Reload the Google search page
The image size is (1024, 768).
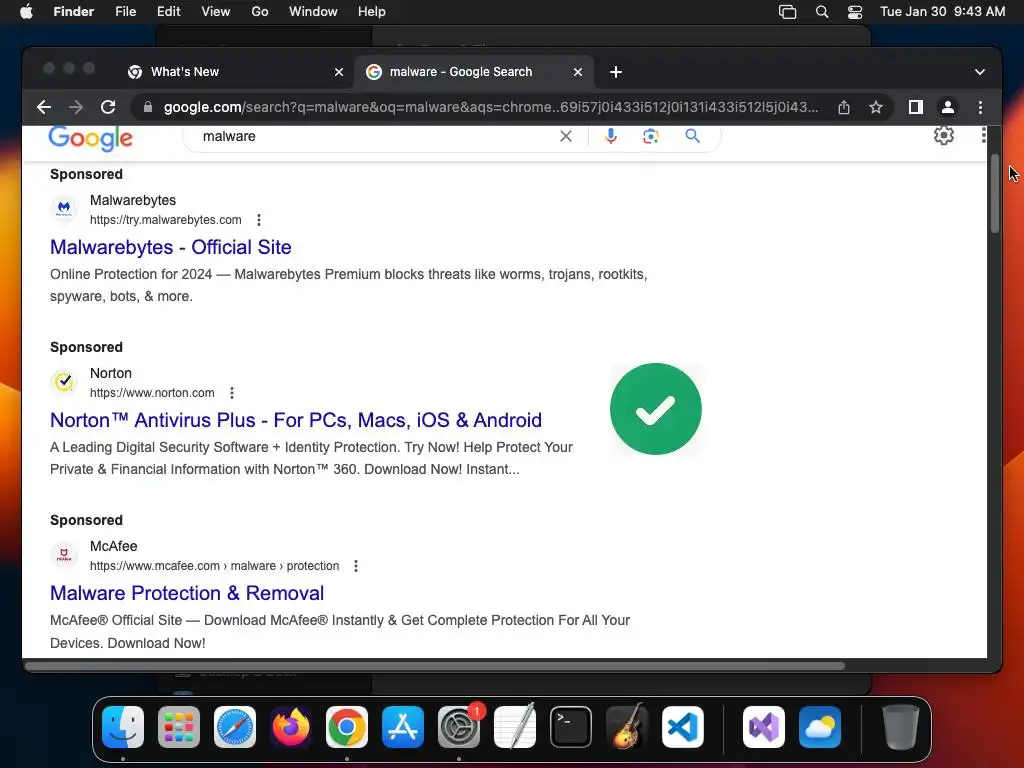point(108,107)
